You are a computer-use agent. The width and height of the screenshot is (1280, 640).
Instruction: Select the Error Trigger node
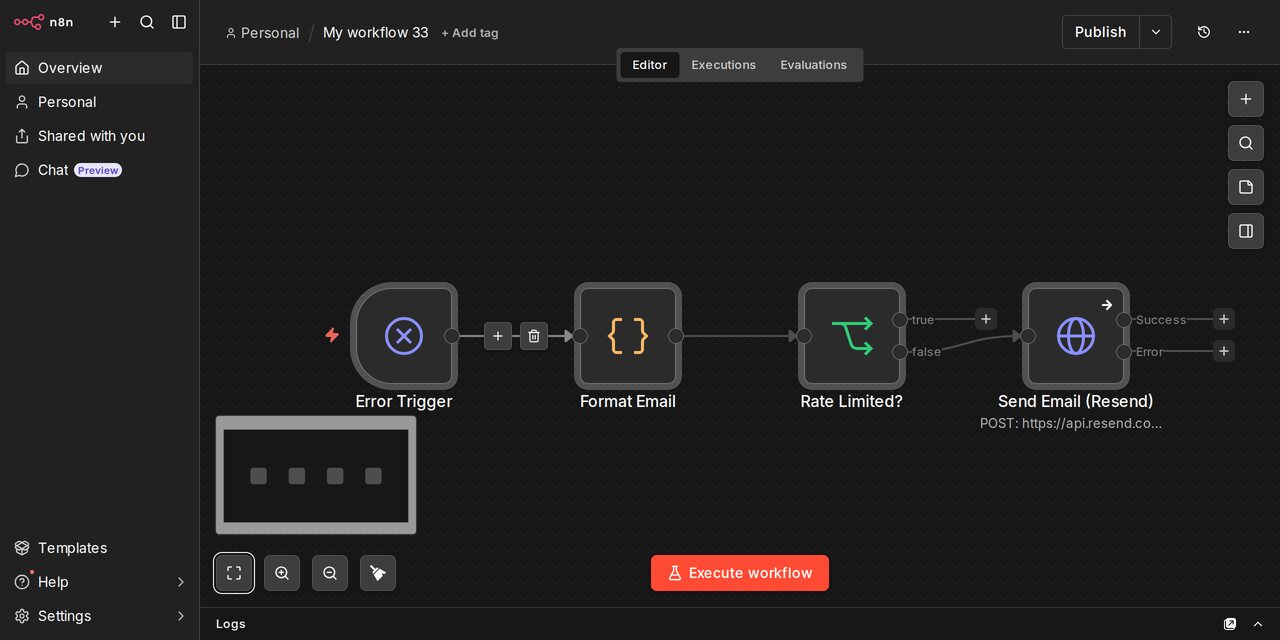[404, 336]
